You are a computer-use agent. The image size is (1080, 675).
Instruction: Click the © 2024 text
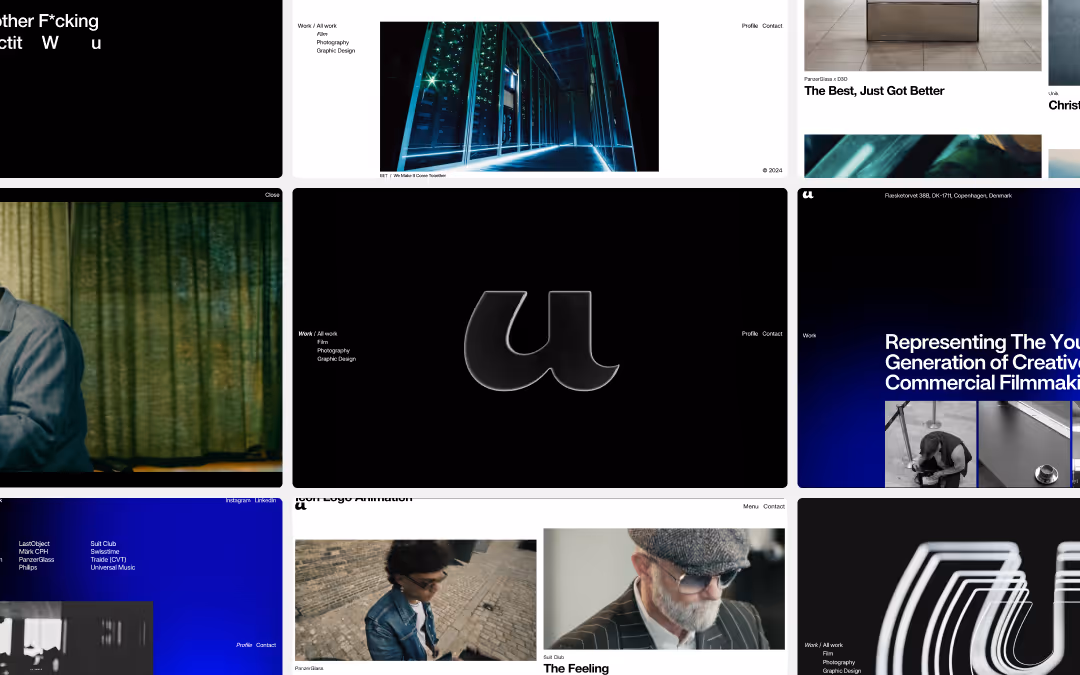772,170
